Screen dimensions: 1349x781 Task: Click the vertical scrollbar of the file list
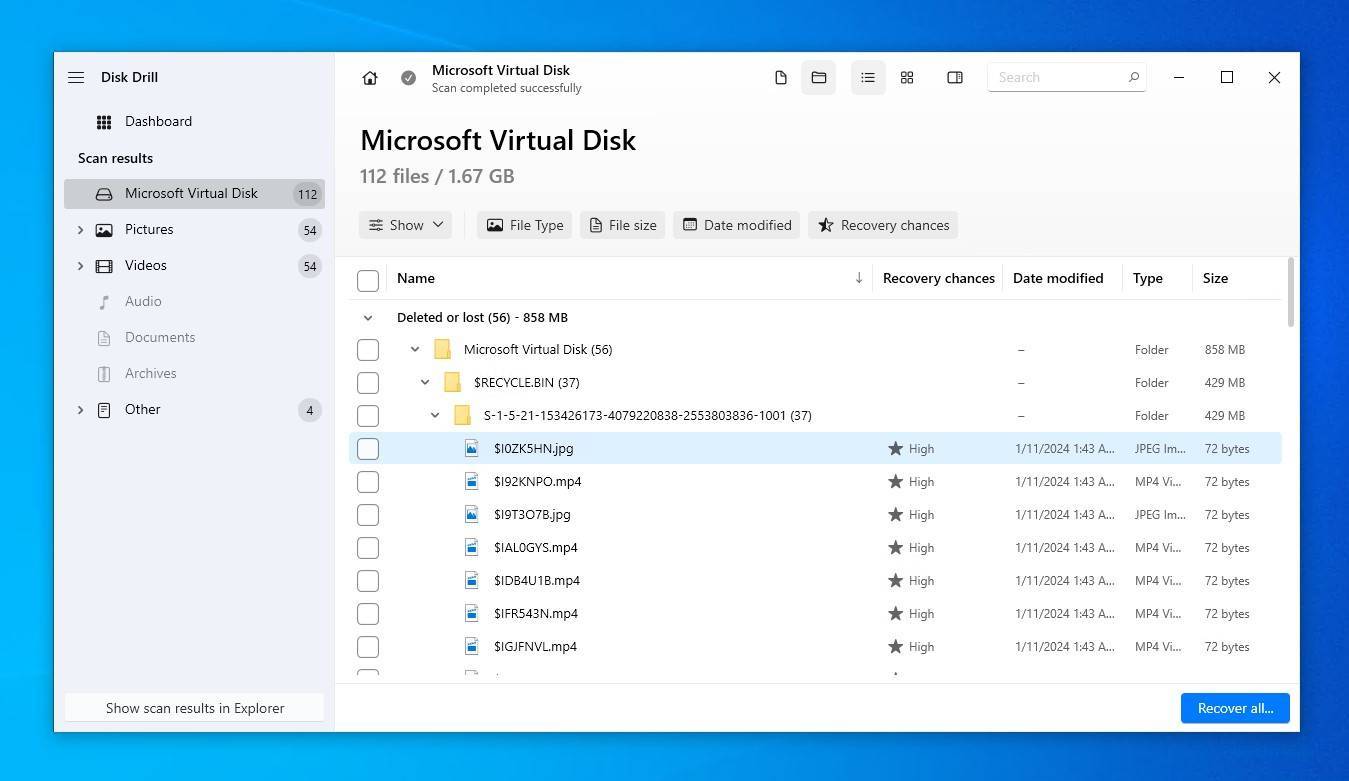(x=1291, y=292)
